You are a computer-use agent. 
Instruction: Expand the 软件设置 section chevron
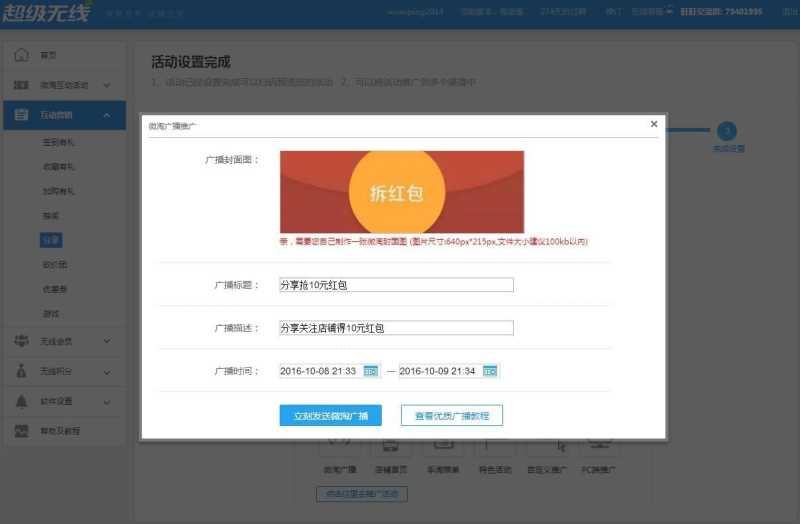point(107,402)
